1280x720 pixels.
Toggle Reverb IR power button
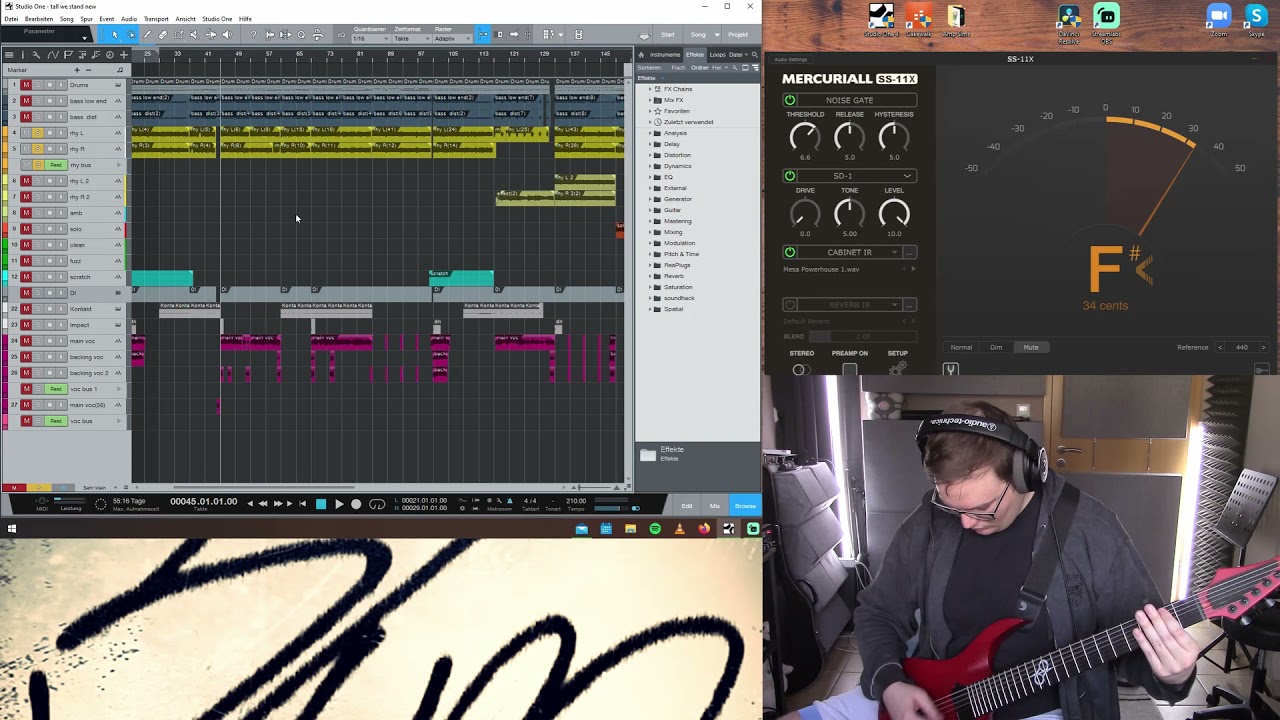coord(790,304)
